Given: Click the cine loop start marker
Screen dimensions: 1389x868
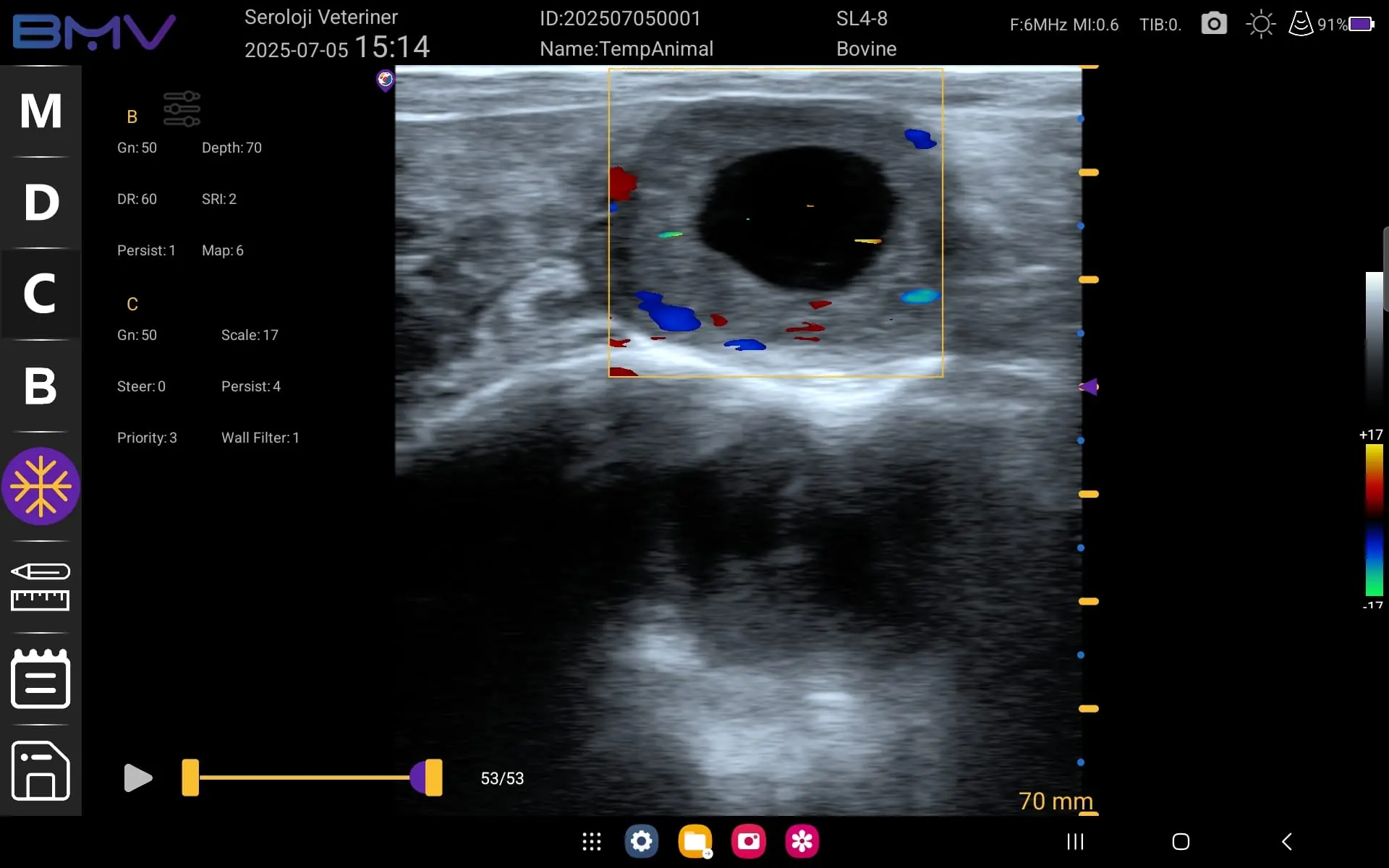Looking at the screenshot, I should point(190,778).
